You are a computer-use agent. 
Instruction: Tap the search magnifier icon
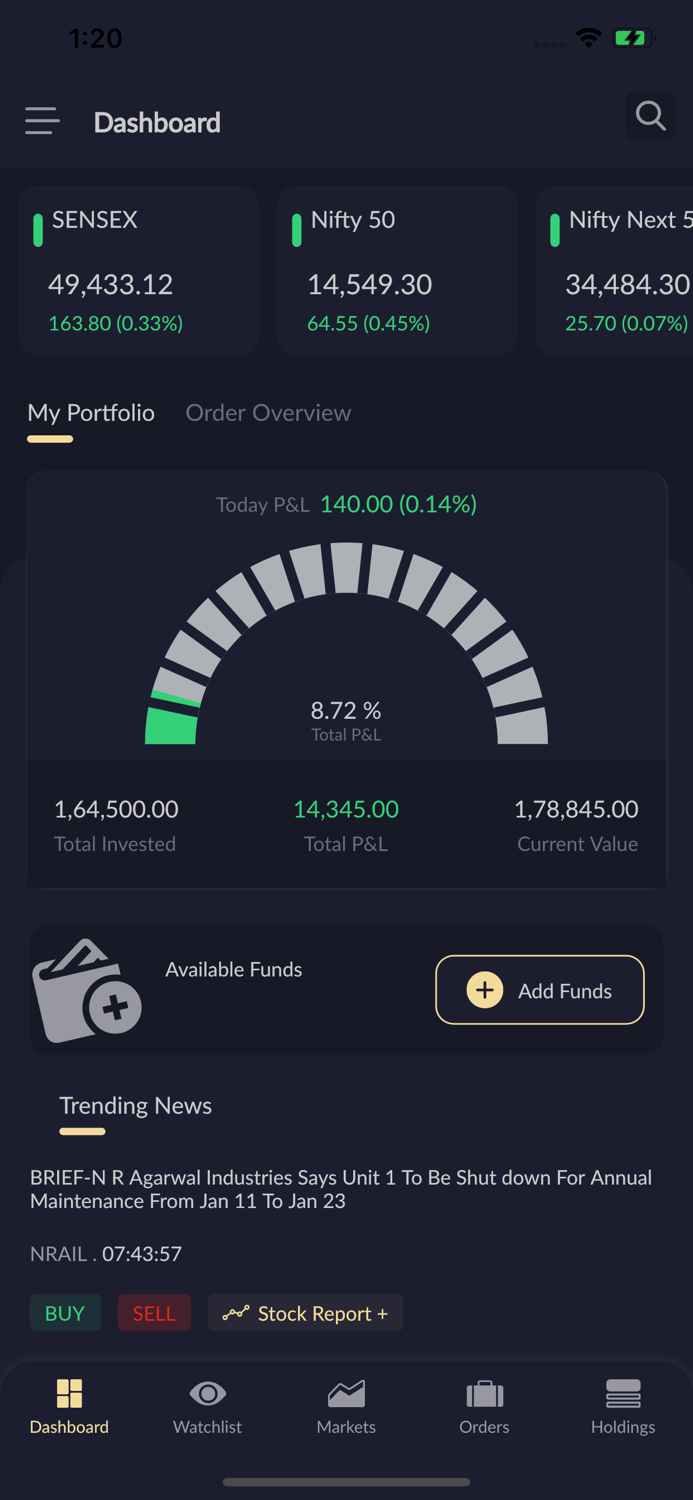pyautogui.click(x=650, y=116)
